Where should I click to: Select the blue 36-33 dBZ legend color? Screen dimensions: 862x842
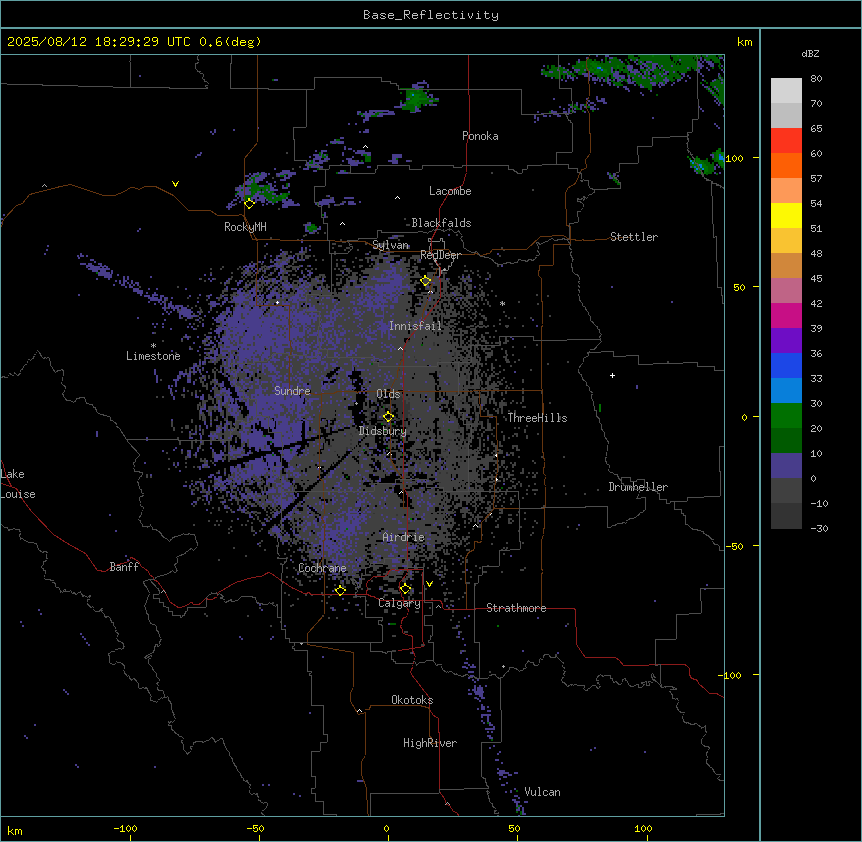click(786, 366)
